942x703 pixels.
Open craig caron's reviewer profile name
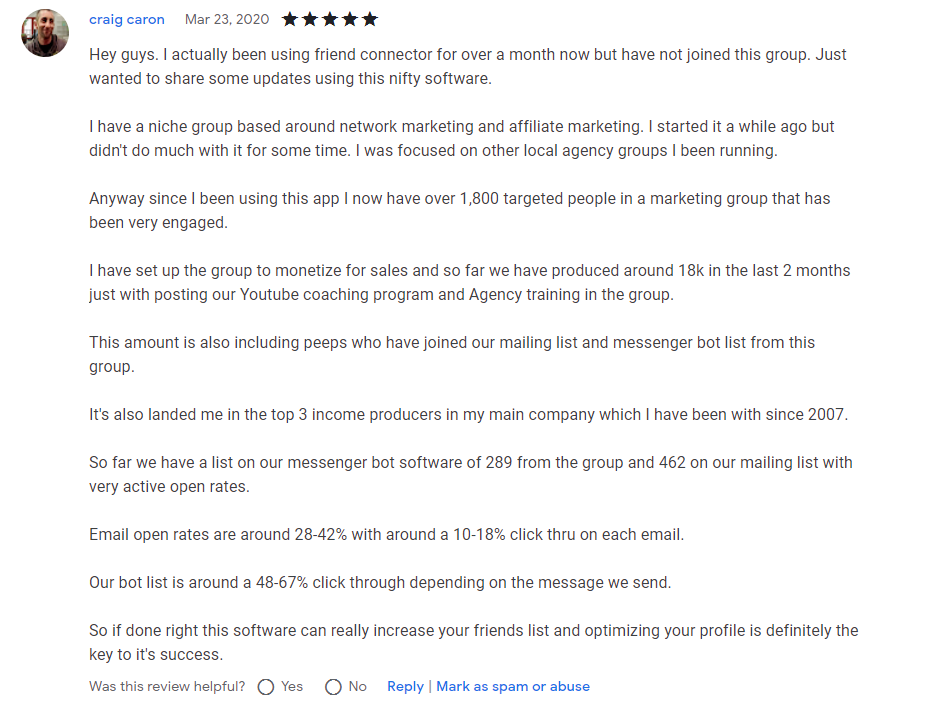pyautogui.click(x=127, y=19)
